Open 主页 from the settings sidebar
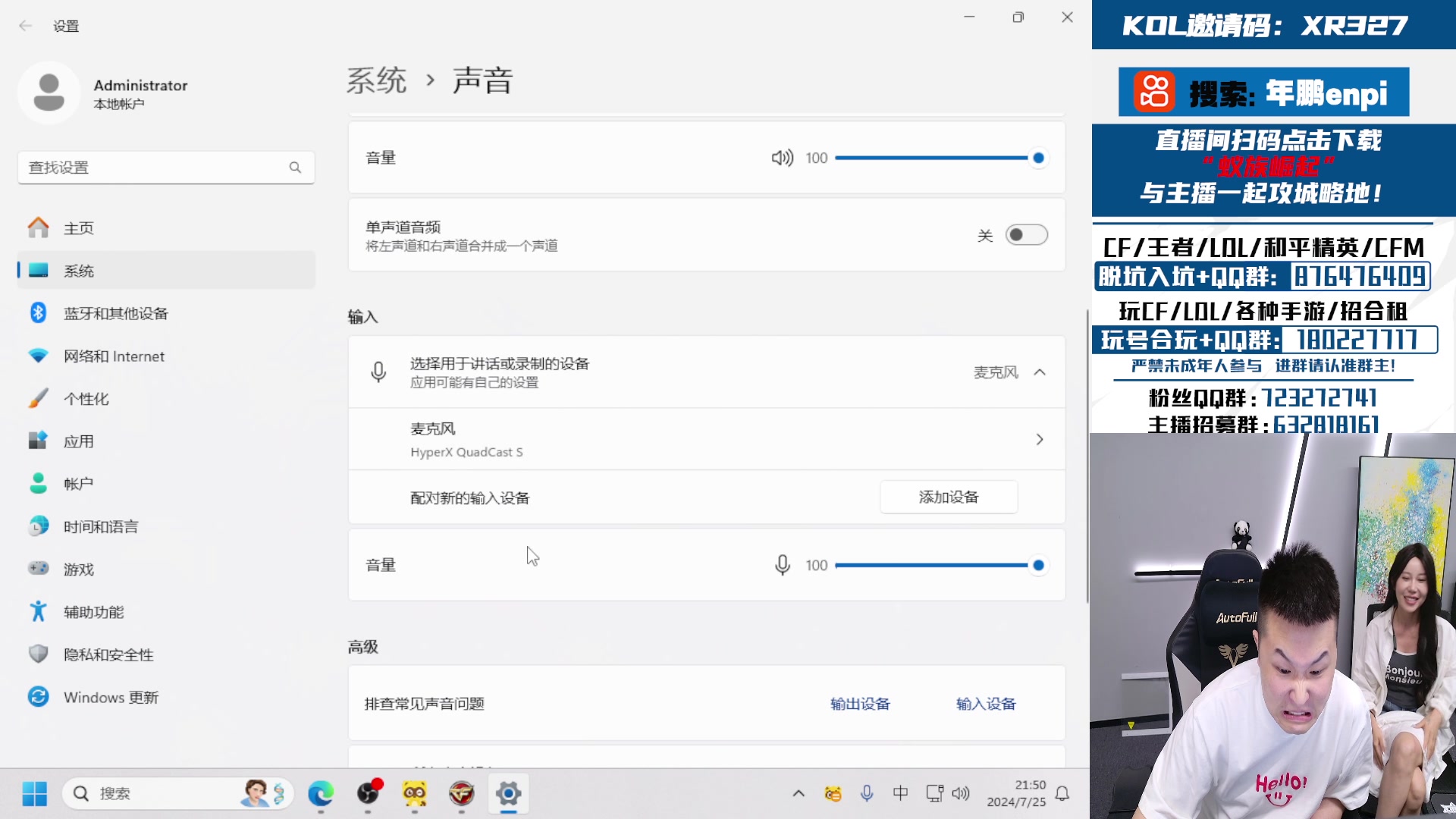Screen dimensions: 1456x819 coord(79,227)
